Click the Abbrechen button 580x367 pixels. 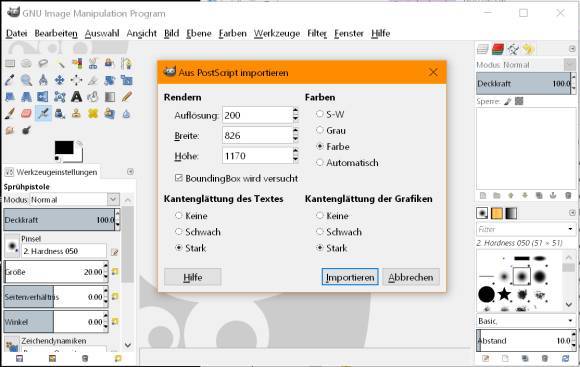point(411,277)
